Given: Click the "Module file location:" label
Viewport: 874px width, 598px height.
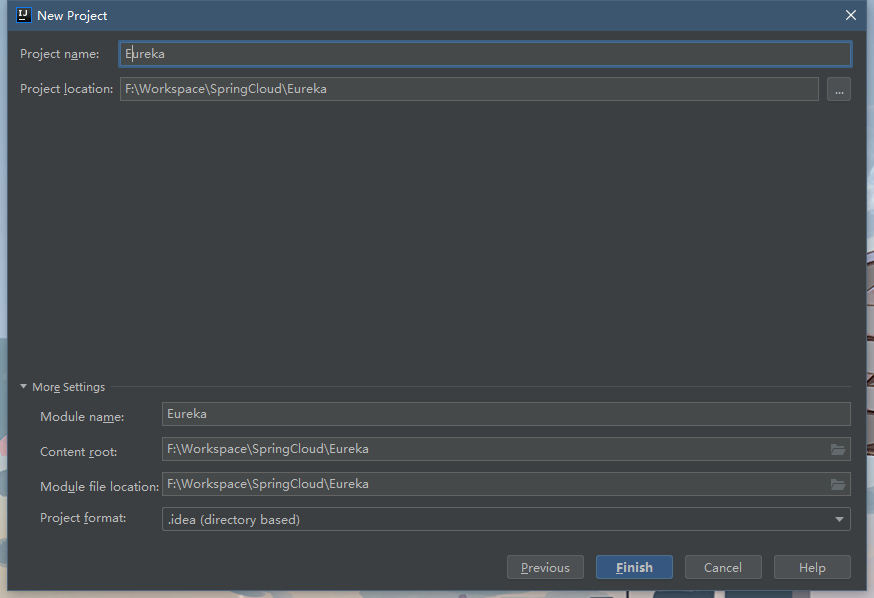Looking at the screenshot, I should [x=99, y=487].
